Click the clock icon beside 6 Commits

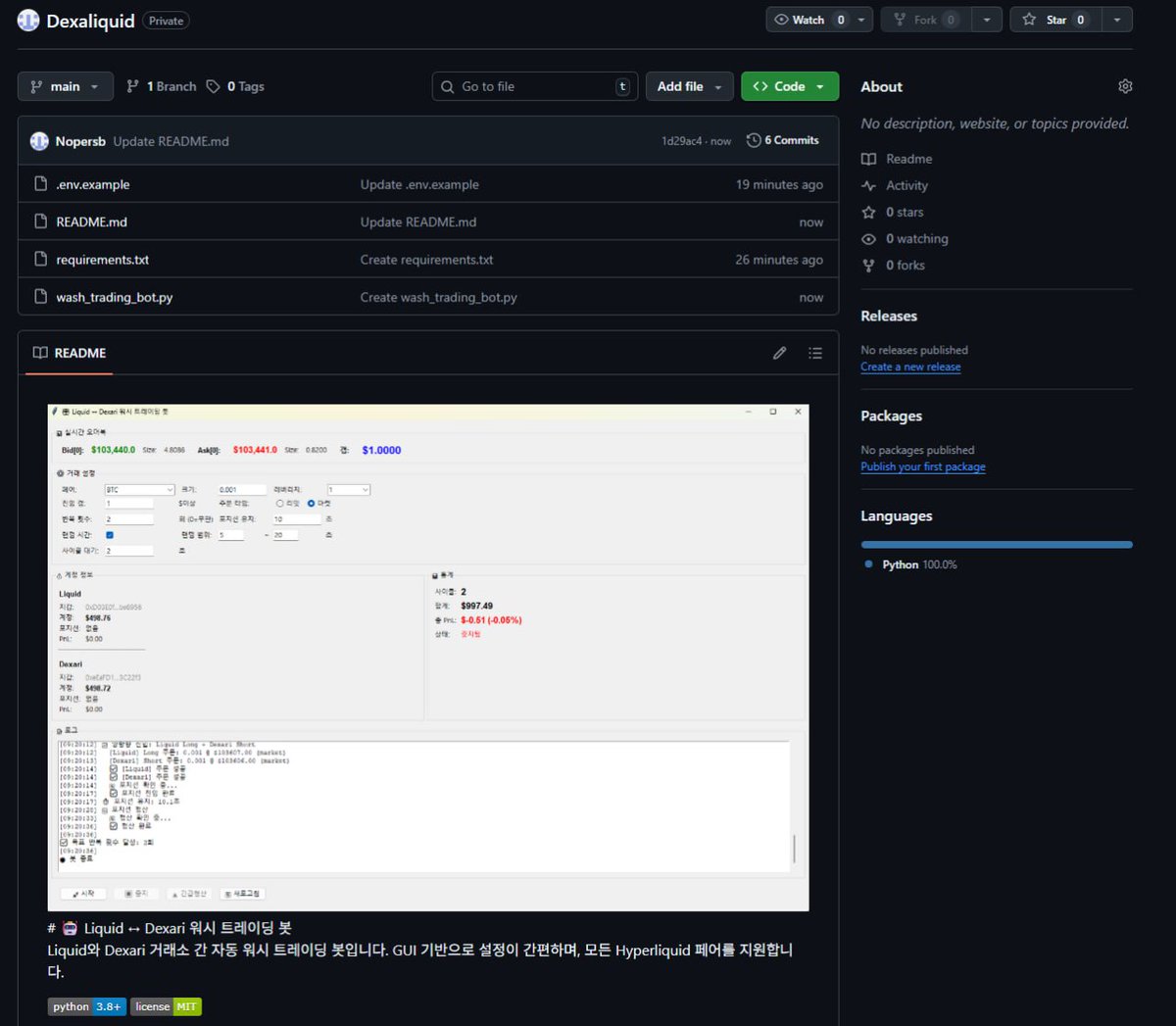point(754,140)
